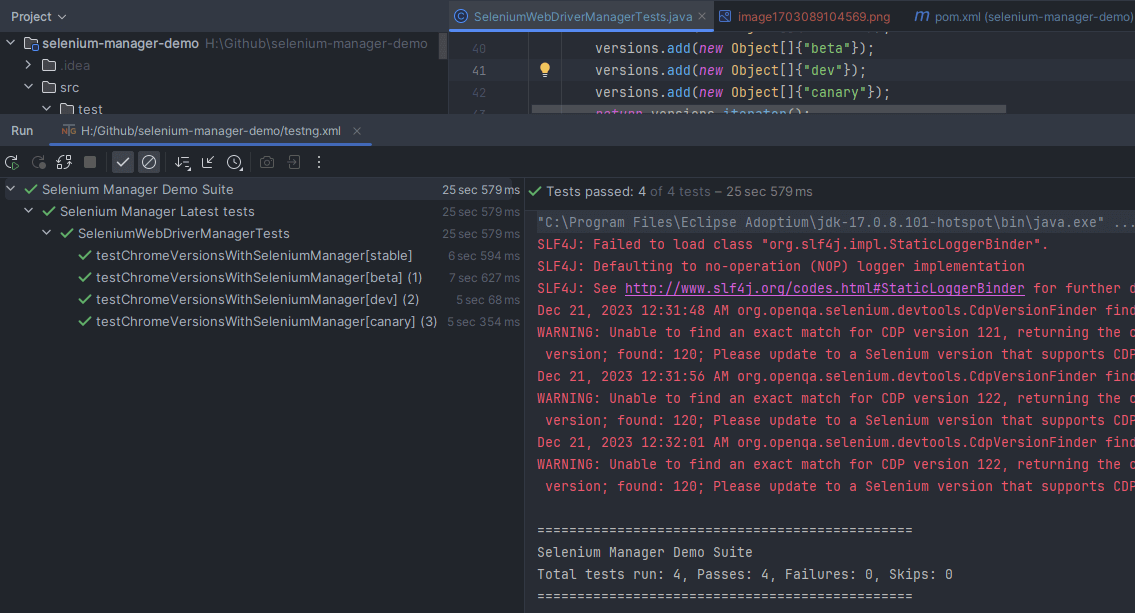Enable the breakpoint bulb on line 41
This screenshot has height=613, width=1135.
[x=544, y=70]
